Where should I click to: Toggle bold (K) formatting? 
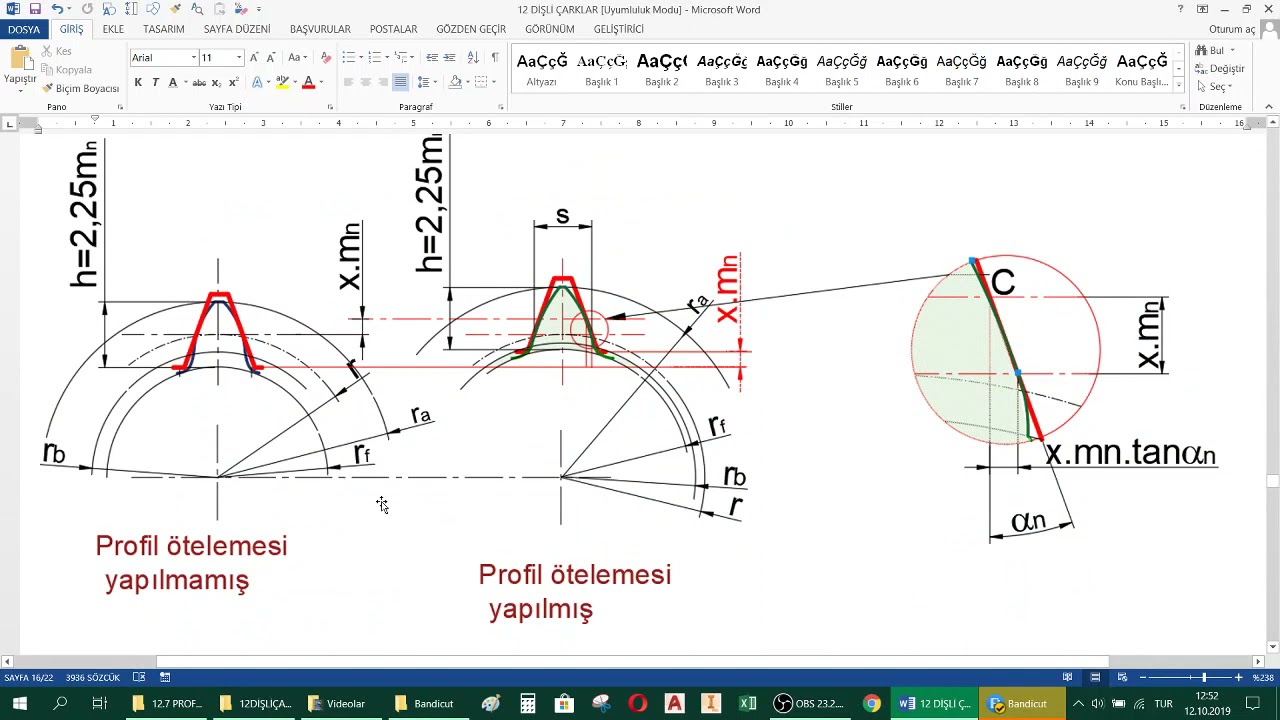coord(138,82)
